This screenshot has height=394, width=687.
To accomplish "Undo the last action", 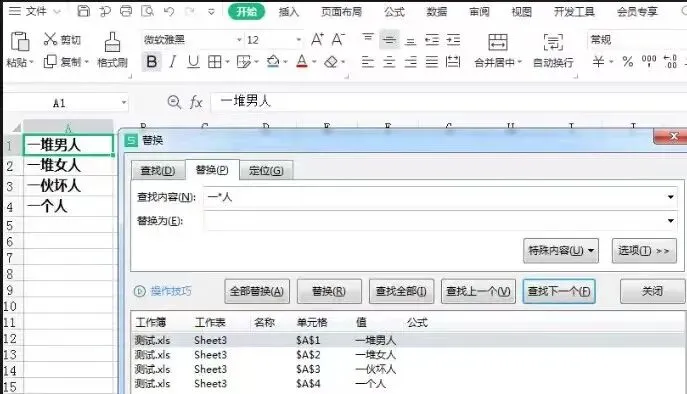I will point(169,11).
